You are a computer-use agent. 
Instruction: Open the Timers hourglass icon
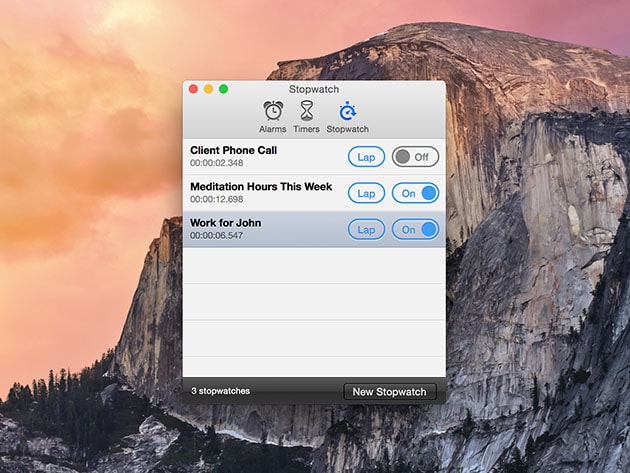(307, 111)
